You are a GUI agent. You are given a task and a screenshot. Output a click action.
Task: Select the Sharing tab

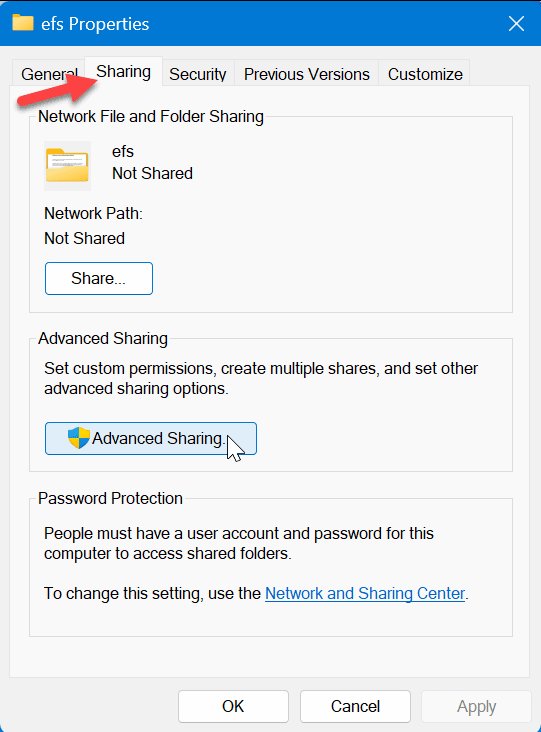coord(123,72)
